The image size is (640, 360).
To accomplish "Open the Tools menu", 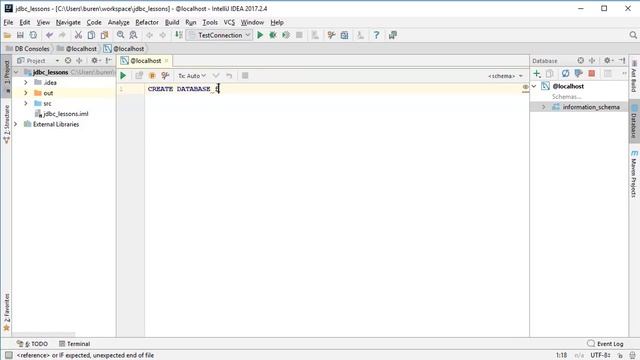I will point(210,22).
